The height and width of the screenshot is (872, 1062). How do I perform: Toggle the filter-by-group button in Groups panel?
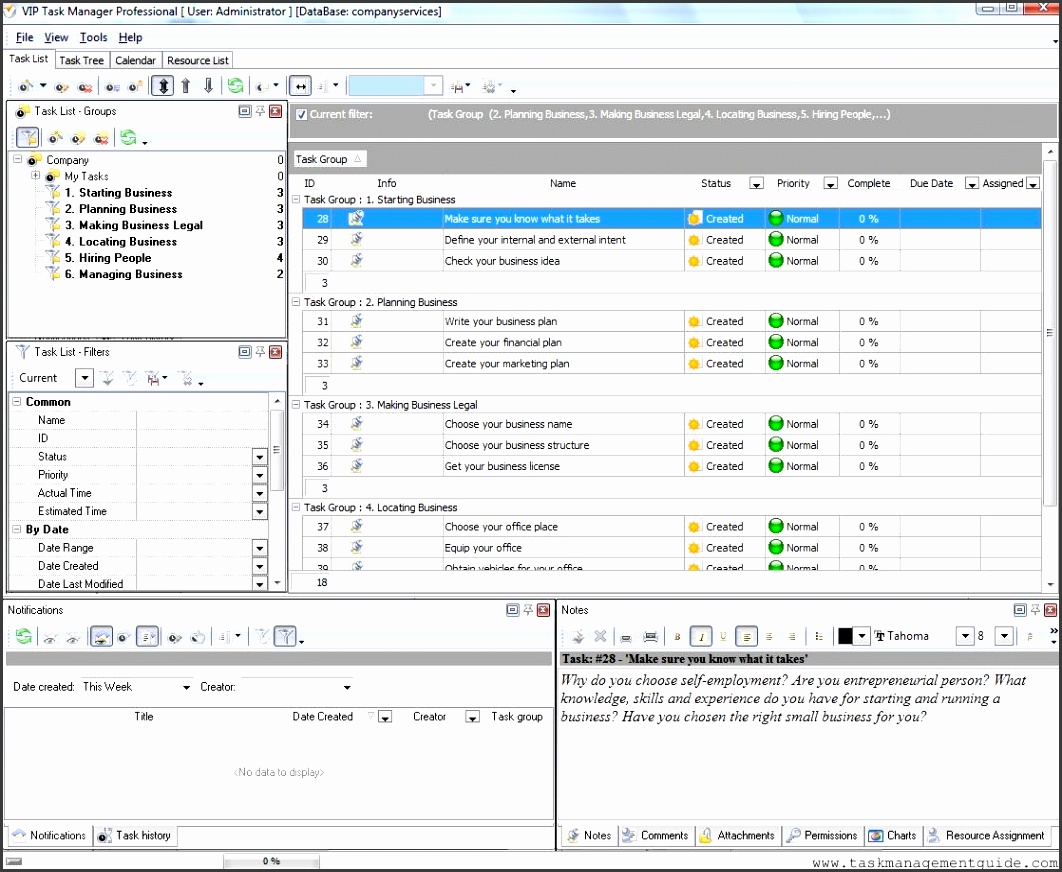[x=28, y=138]
